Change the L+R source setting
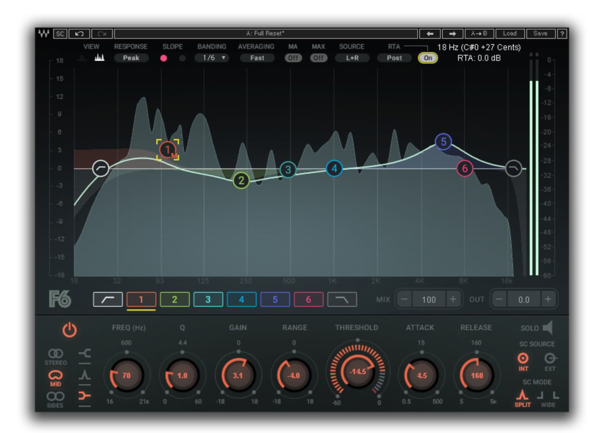Image resolution: width=600 pixels, height=433 pixels. (x=352, y=58)
